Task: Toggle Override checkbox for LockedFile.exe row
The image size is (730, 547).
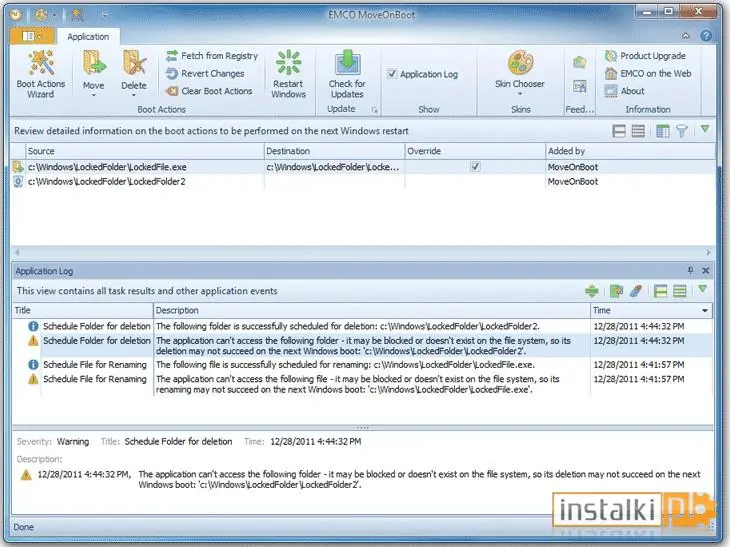Action: pyautogui.click(x=475, y=167)
